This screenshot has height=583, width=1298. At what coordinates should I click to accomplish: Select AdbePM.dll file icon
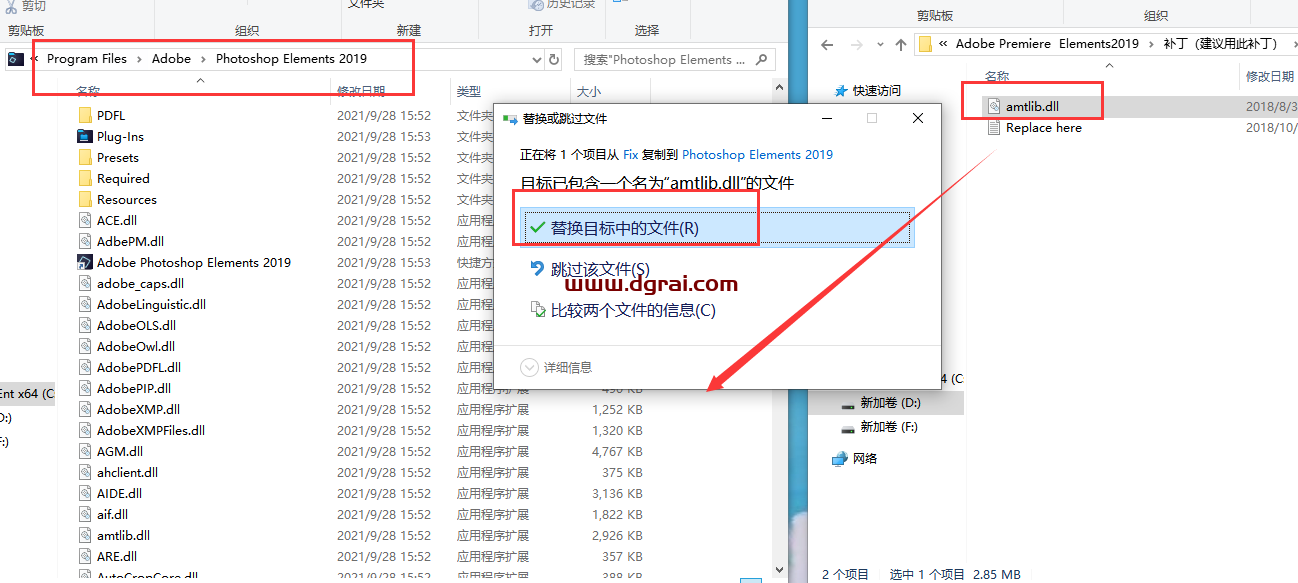pyautogui.click(x=85, y=242)
